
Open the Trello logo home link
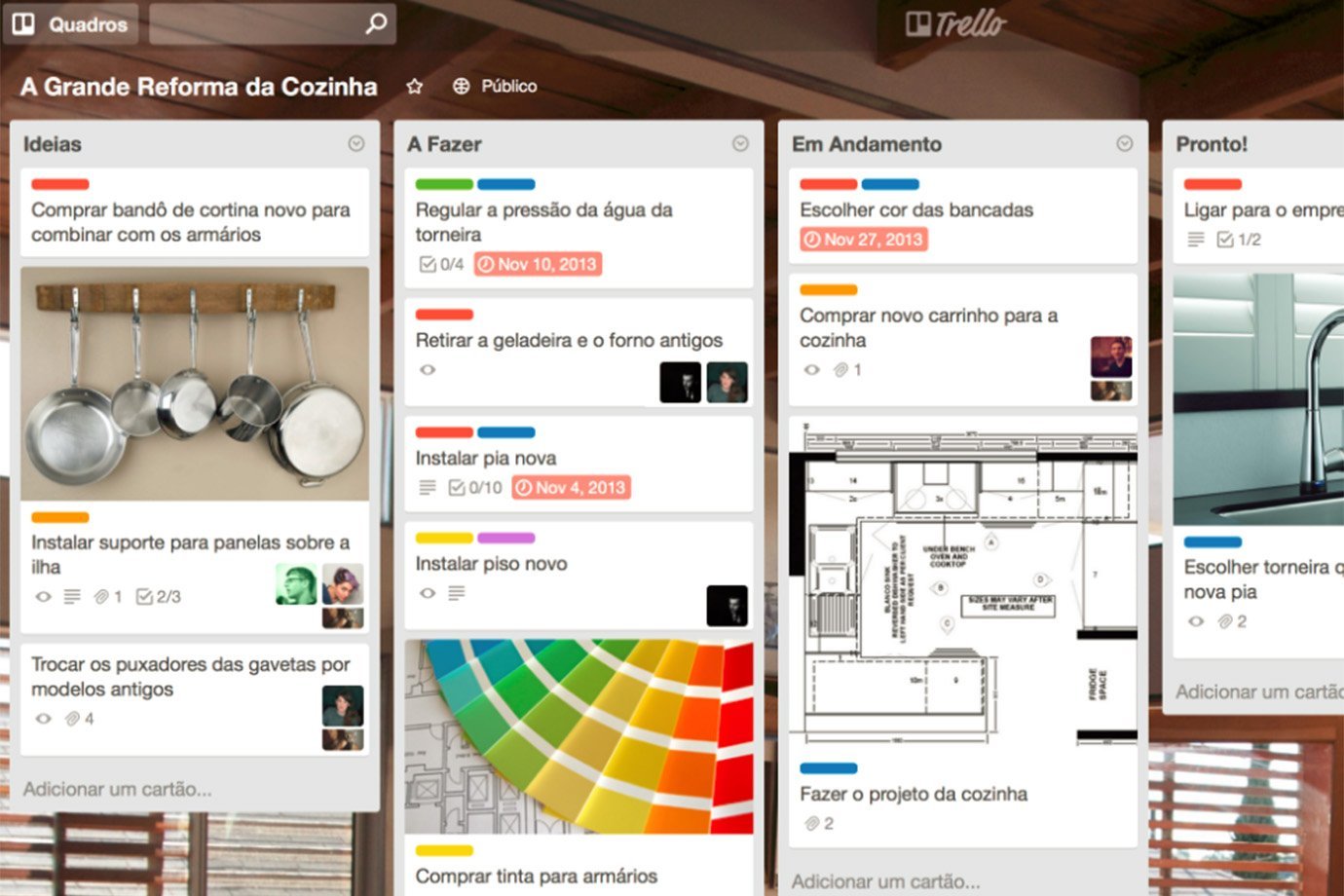[x=955, y=23]
